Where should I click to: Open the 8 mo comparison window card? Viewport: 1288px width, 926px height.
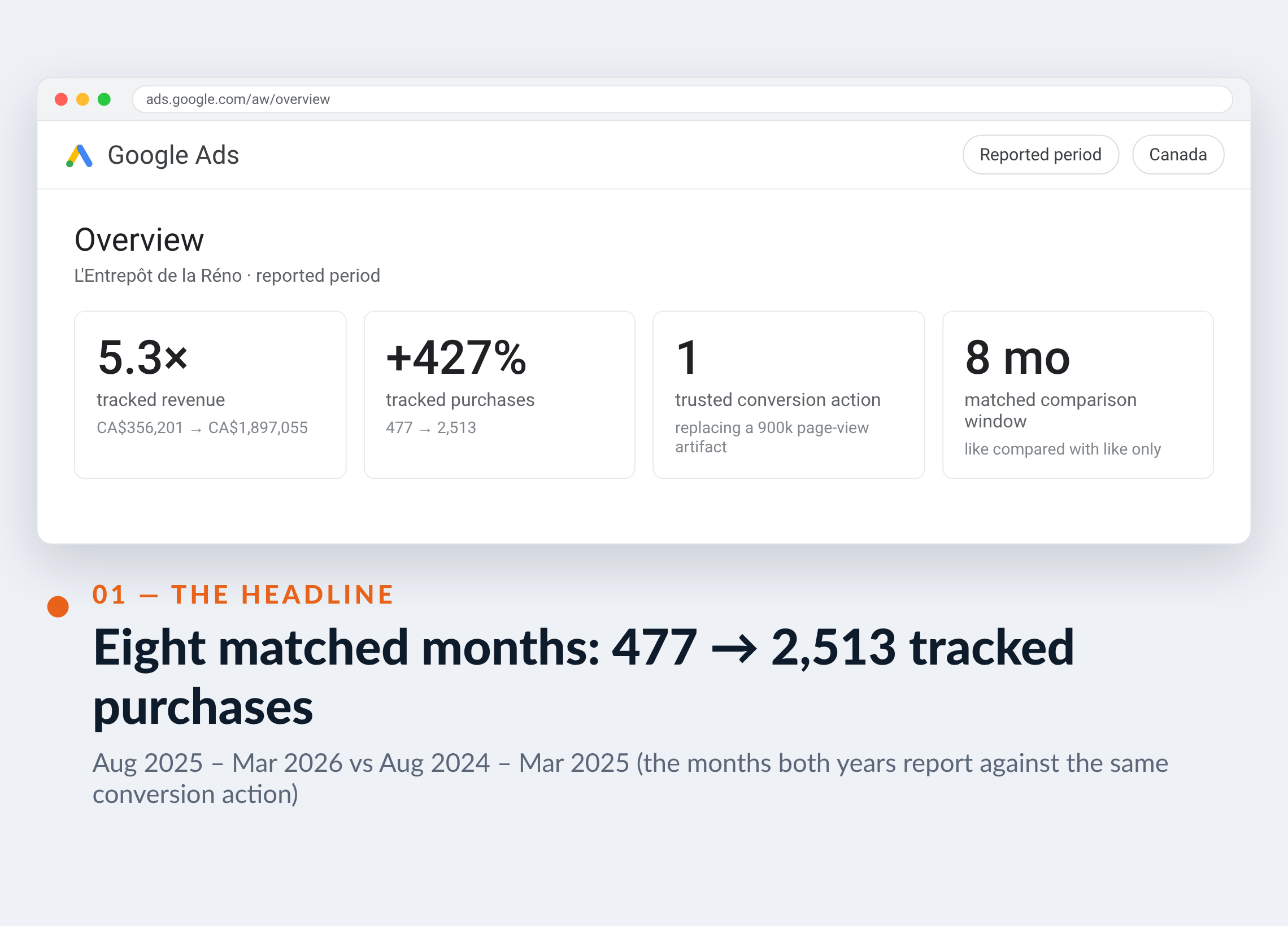click(1078, 395)
